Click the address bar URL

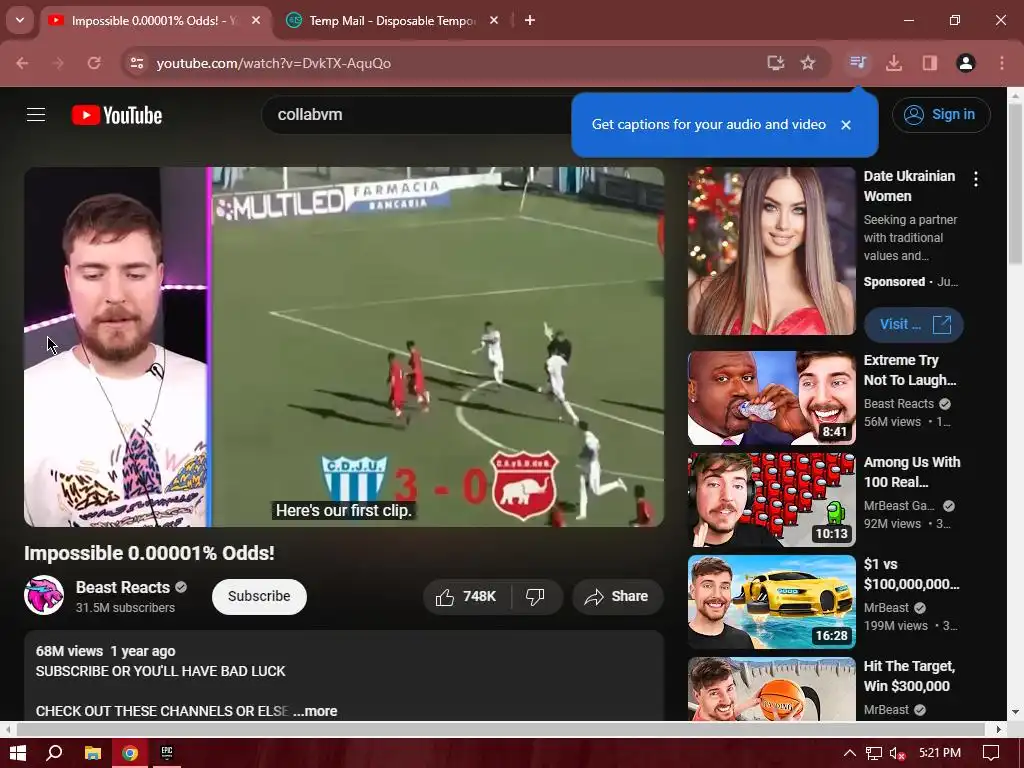pyautogui.click(x=274, y=63)
